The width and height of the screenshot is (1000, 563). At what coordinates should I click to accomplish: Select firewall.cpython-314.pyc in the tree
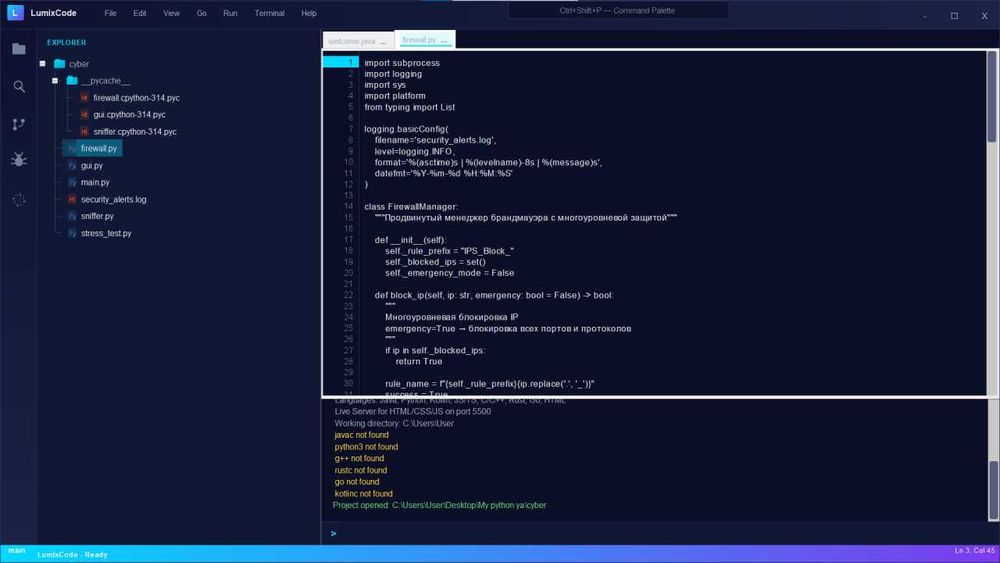point(136,98)
